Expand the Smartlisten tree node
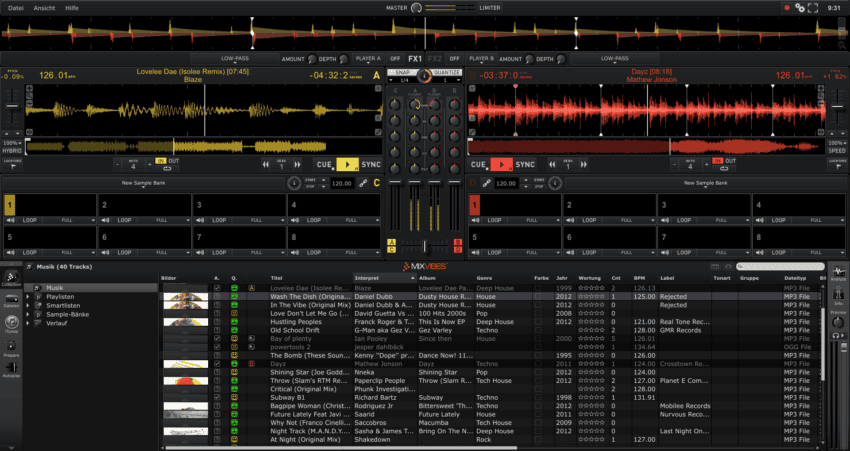The width and height of the screenshot is (850, 451). click(x=28, y=306)
